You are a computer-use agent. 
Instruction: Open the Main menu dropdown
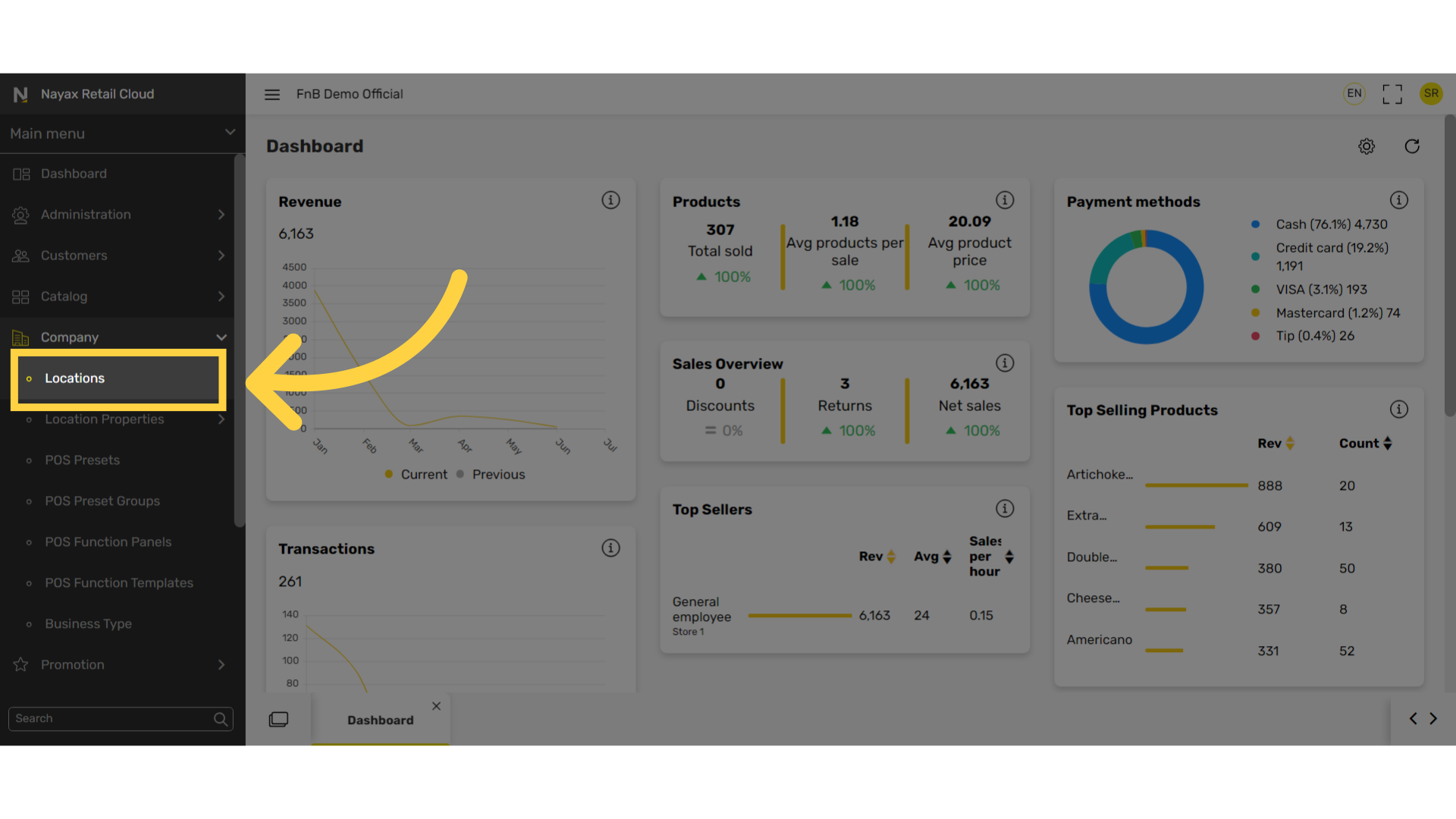[122, 133]
